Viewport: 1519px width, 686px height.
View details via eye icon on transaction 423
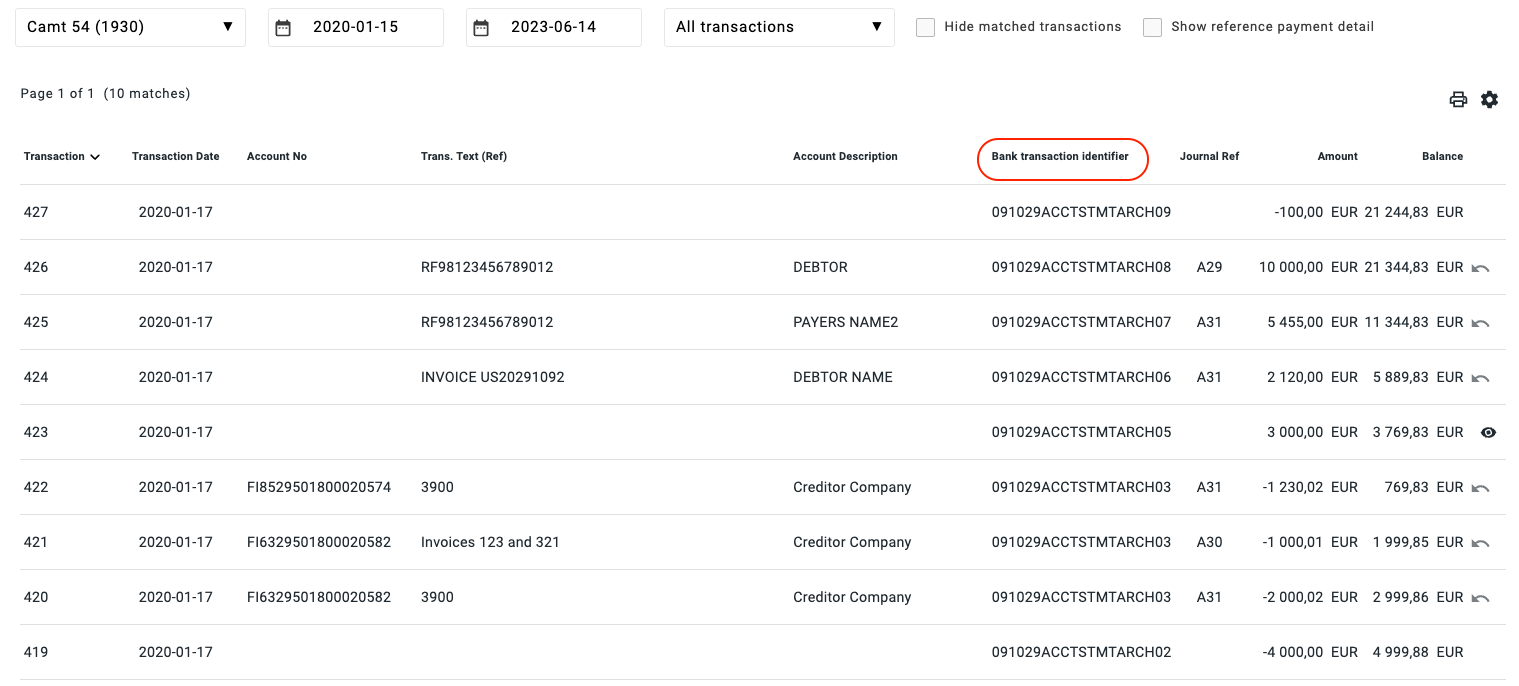[1488, 432]
